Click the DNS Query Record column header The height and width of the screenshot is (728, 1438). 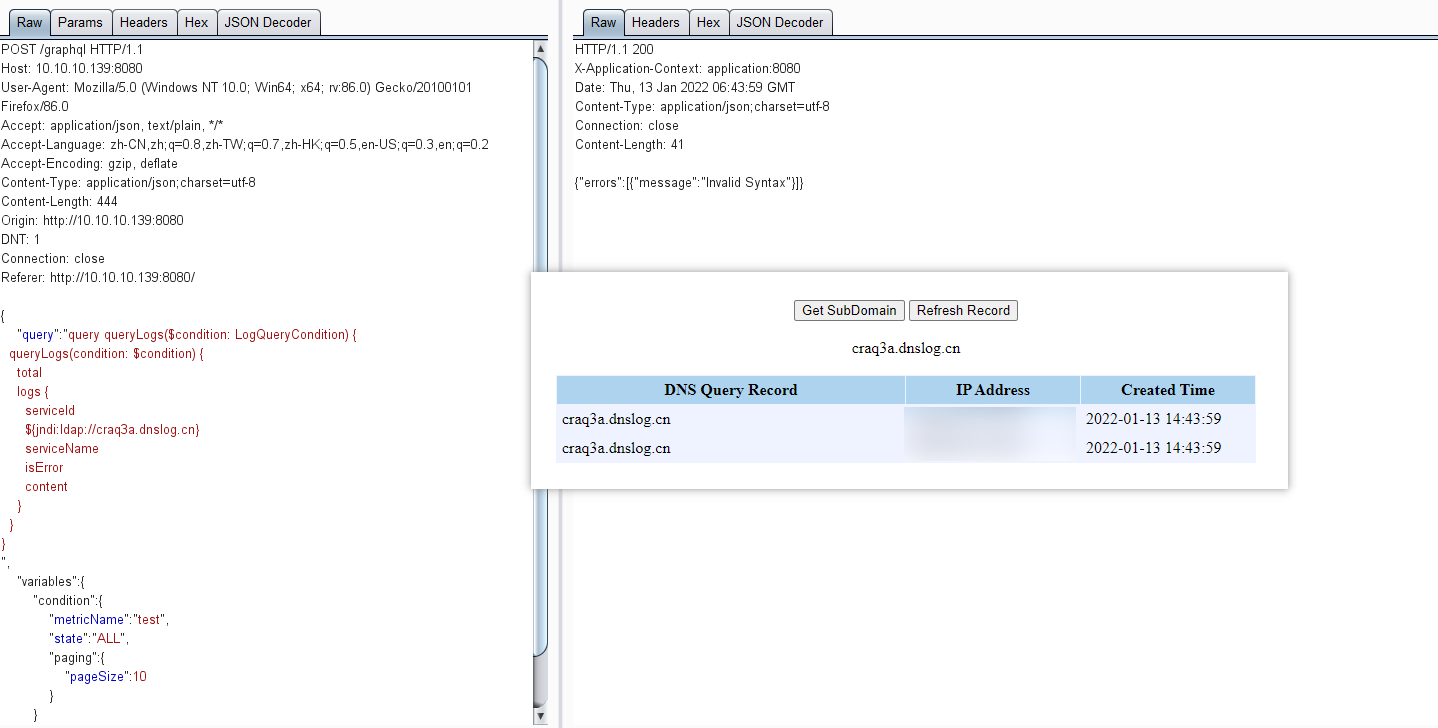tap(731, 390)
